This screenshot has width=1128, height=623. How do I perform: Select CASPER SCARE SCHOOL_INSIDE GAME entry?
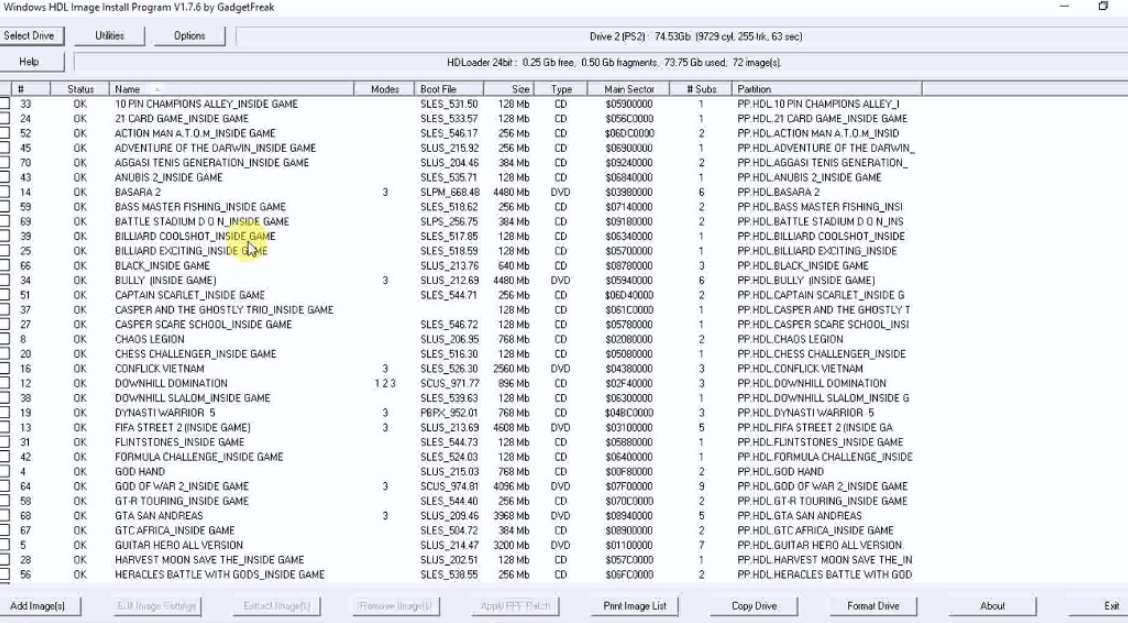[x=203, y=324]
